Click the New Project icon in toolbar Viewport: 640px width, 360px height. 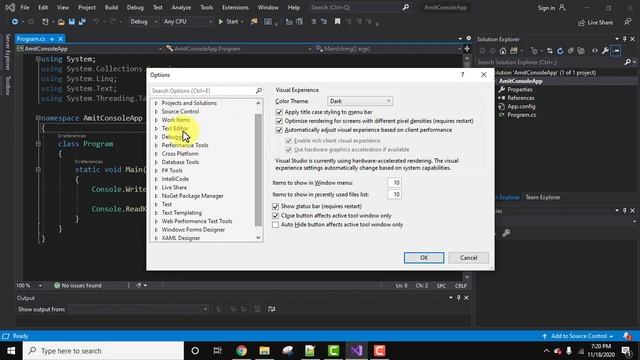pos(45,22)
